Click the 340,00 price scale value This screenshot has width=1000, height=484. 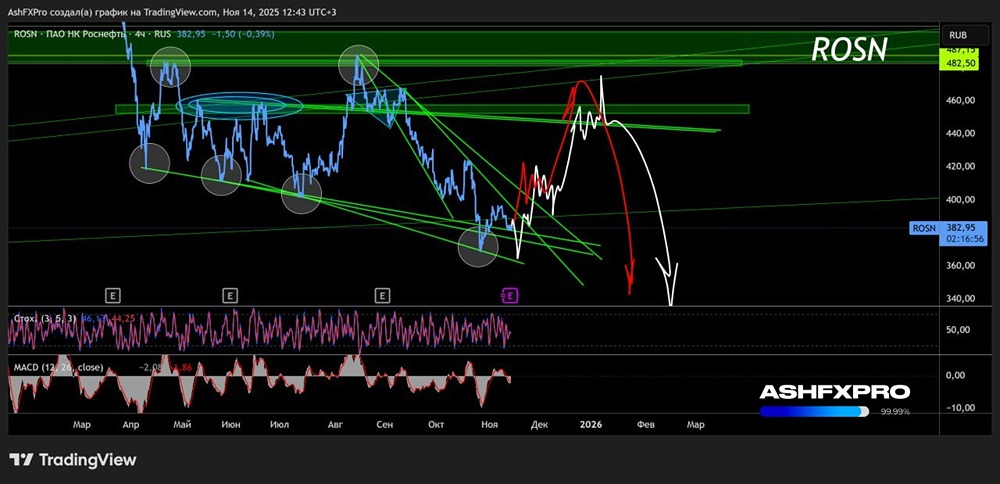(x=960, y=298)
